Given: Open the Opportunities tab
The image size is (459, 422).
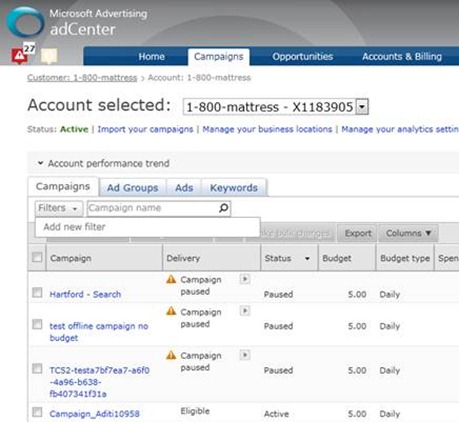Looking at the screenshot, I should tap(303, 57).
